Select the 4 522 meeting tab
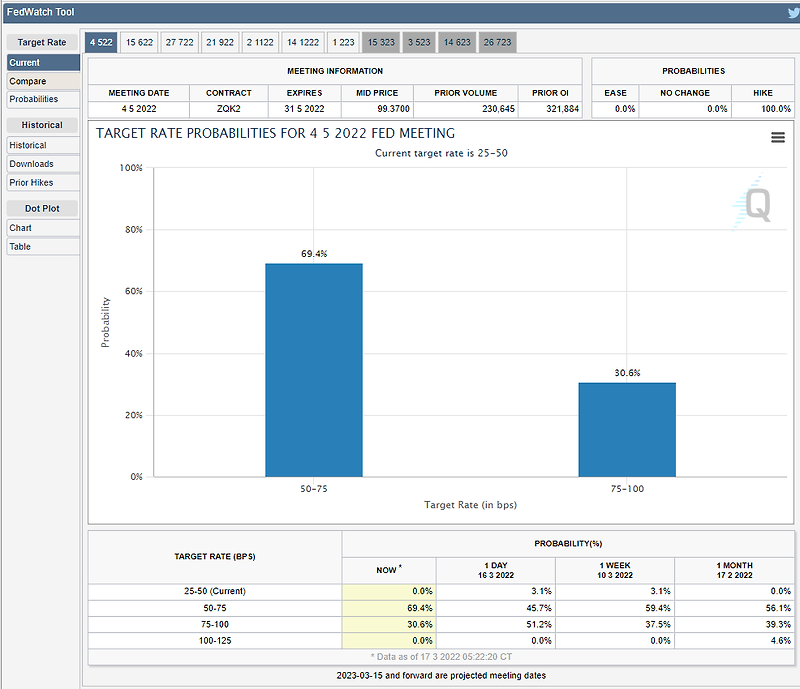Screen dimensions: 800x689 [101, 42]
